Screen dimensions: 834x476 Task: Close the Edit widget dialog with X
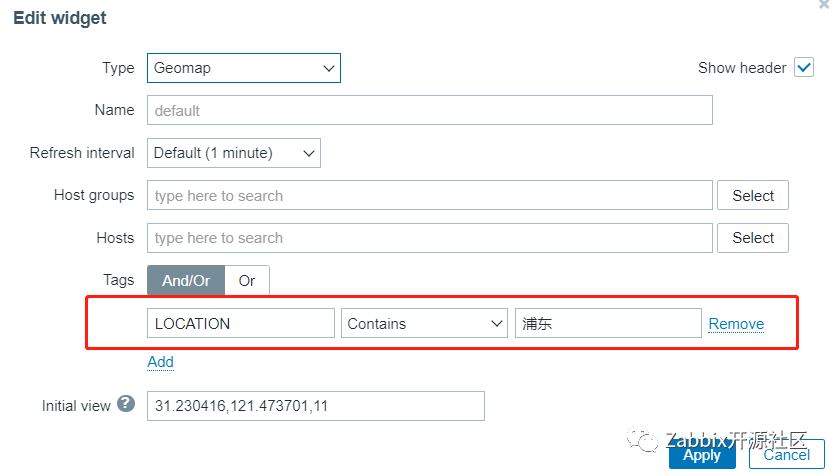coord(823,5)
